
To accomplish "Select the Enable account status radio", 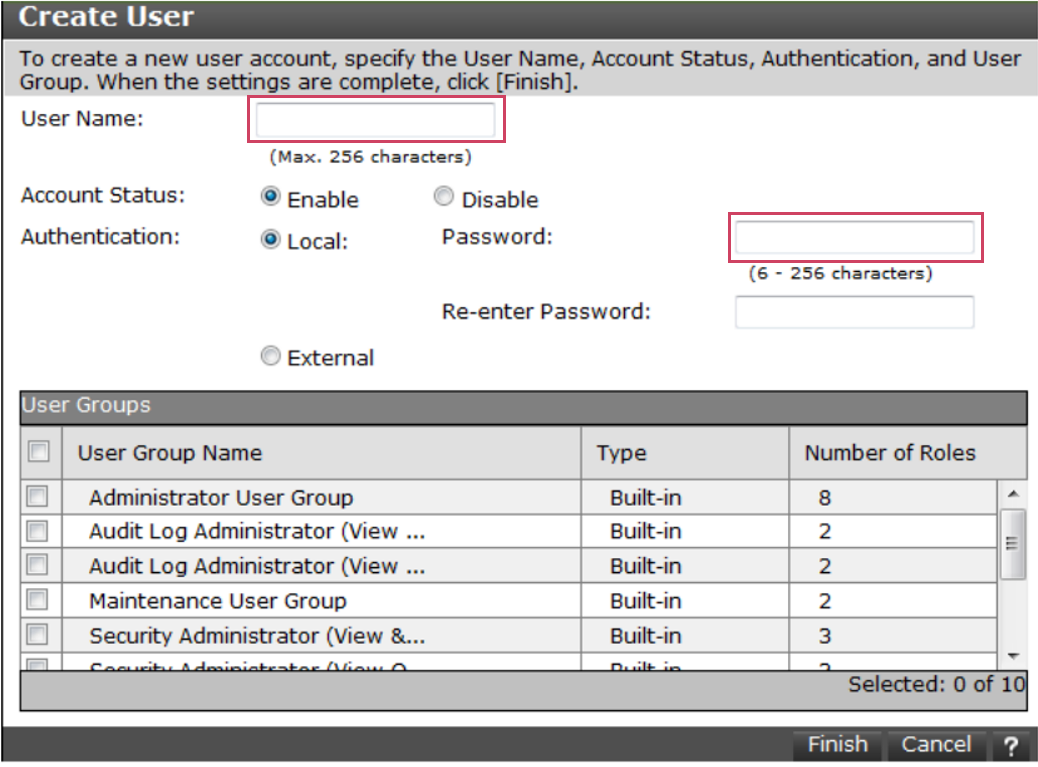I will click(270, 198).
